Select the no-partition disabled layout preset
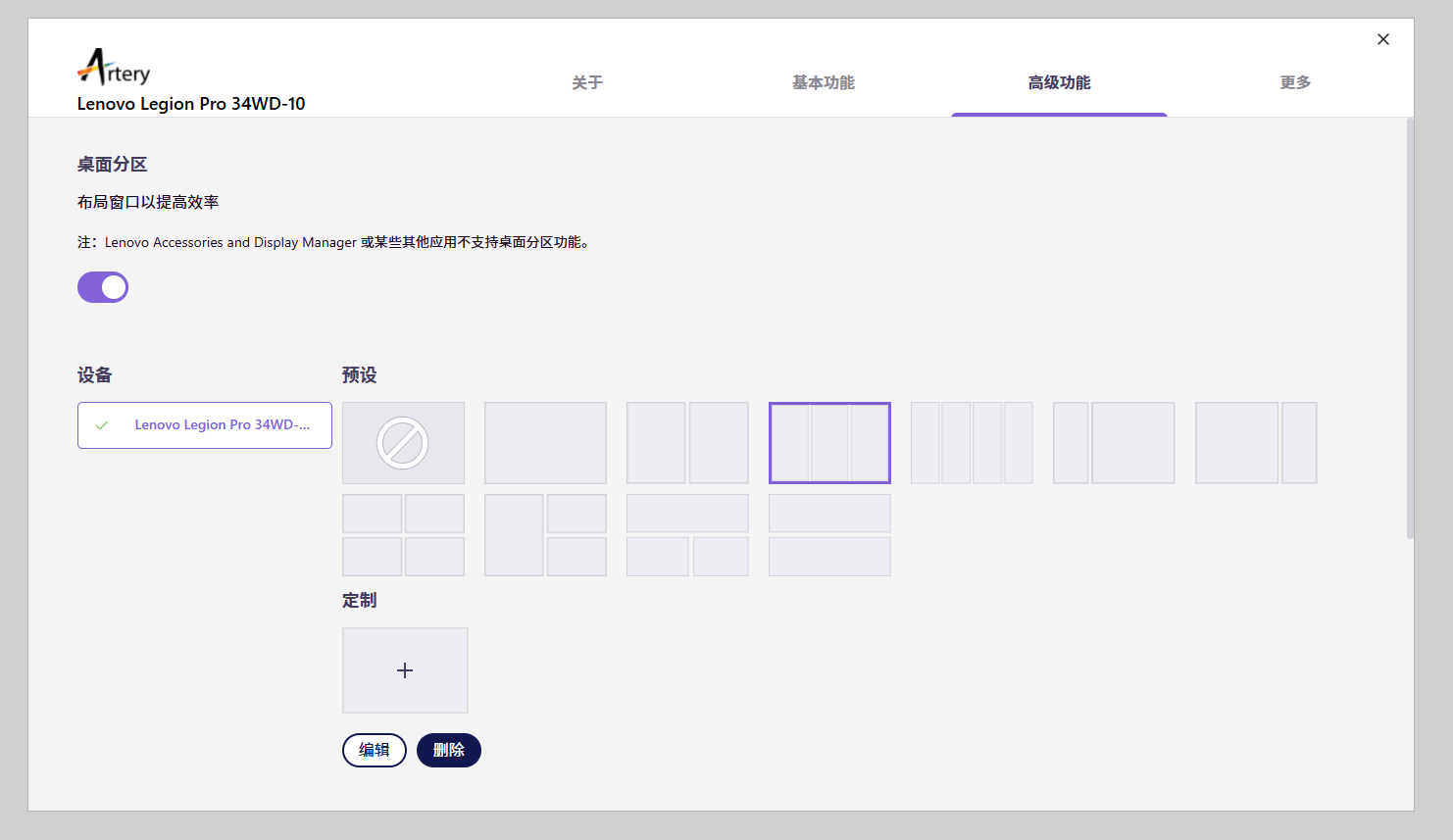Image resolution: width=1453 pixels, height=840 pixels. [x=403, y=443]
